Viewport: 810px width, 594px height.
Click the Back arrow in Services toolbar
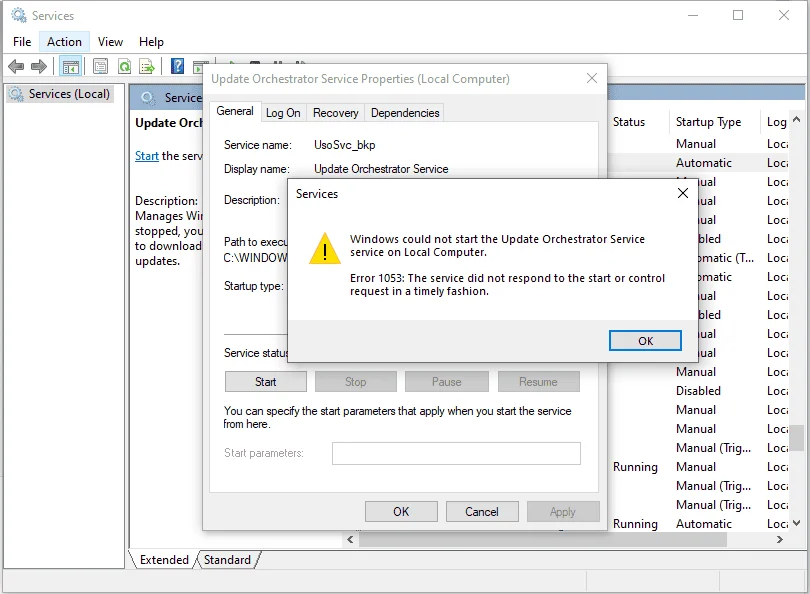[16, 66]
